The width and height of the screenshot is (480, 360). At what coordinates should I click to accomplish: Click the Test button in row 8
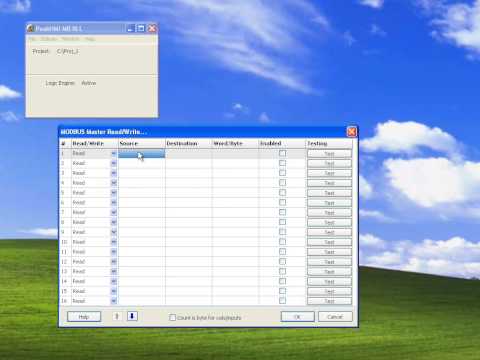tap(329, 222)
